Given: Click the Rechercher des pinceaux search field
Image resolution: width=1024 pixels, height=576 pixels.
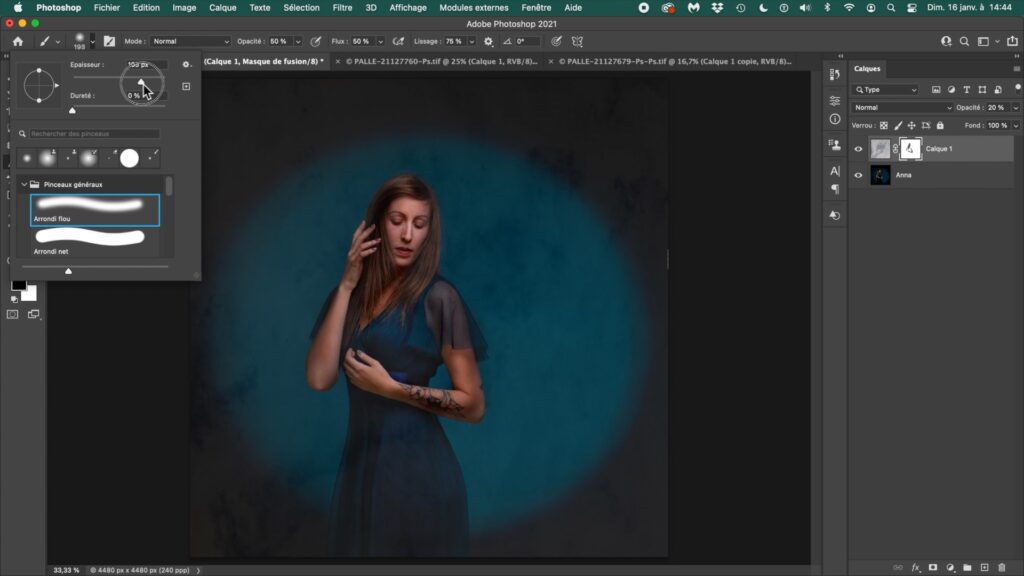Looking at the screenshot, I should coord(94,133).
